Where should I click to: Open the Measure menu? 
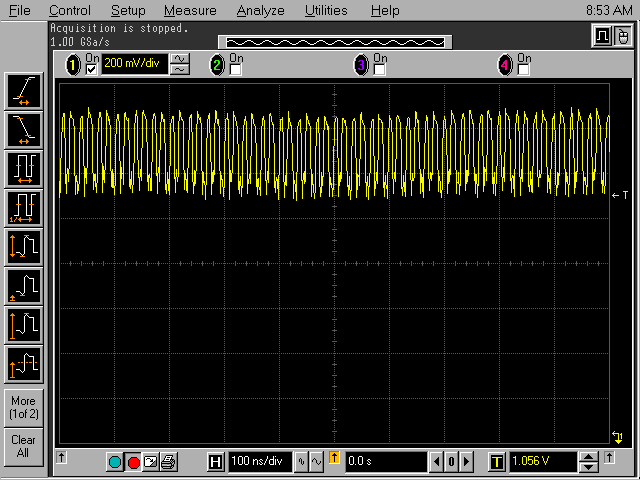click(190, 11)
